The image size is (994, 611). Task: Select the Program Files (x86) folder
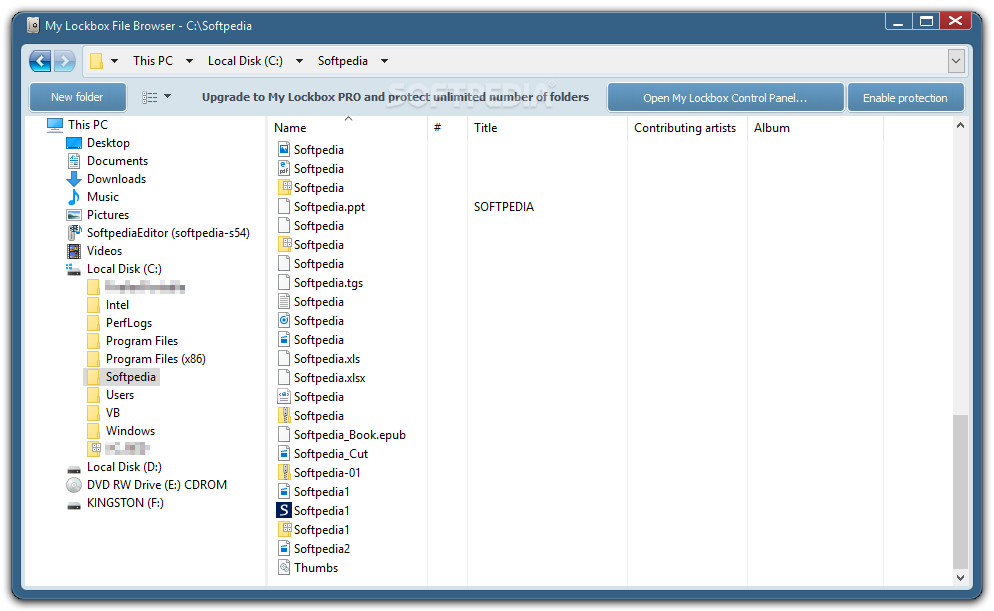pyautogui.click(x=155, y=359)
